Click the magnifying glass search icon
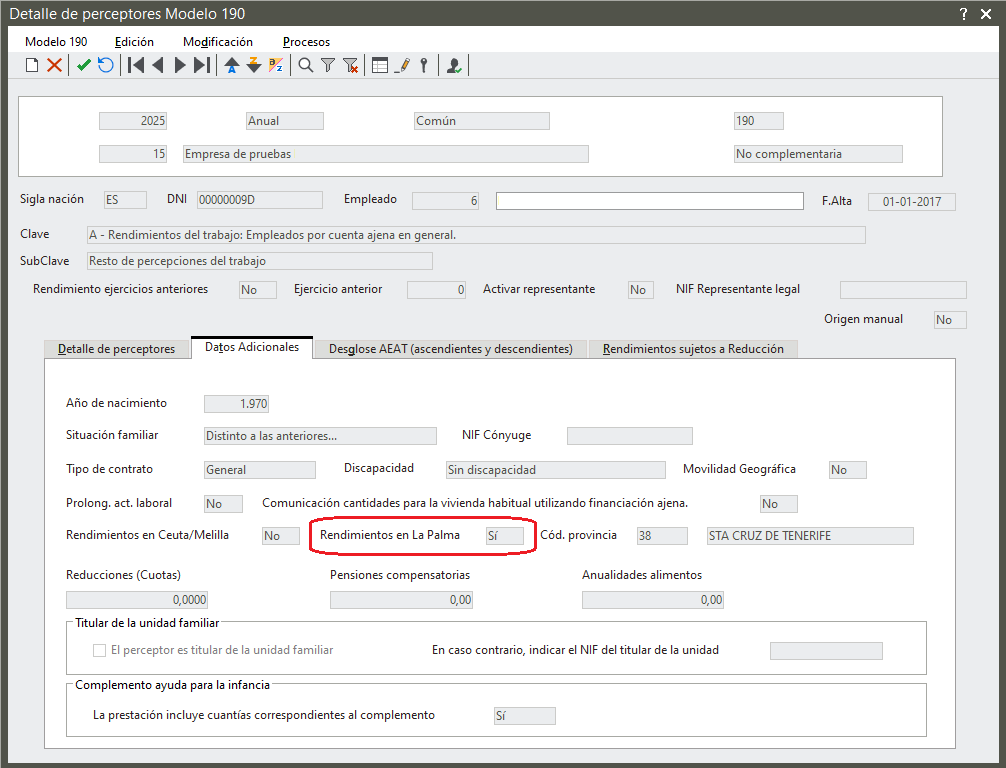This screenshot has width=1006, height=768. tap(306, 65)
